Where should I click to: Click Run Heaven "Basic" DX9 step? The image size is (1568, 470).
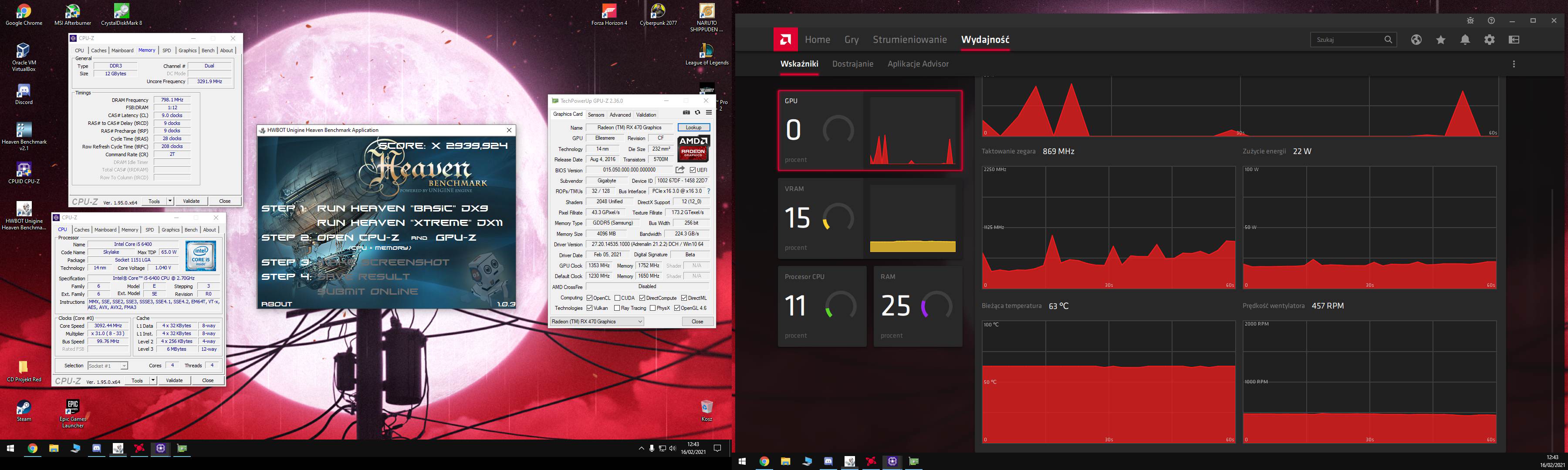[x=402, y=208]
